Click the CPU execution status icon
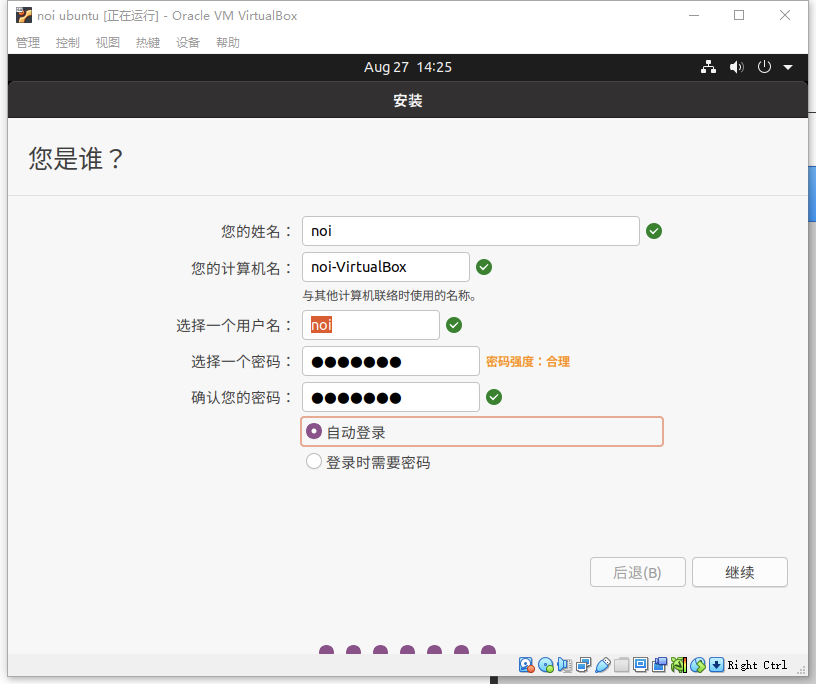The width and height of the screenshot is (816, 684). coord(679,665)
